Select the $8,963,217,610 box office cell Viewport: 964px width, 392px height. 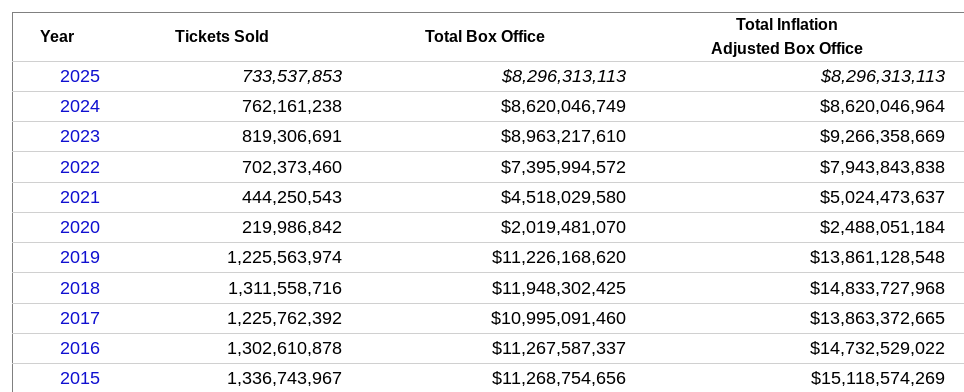(563, 136)
